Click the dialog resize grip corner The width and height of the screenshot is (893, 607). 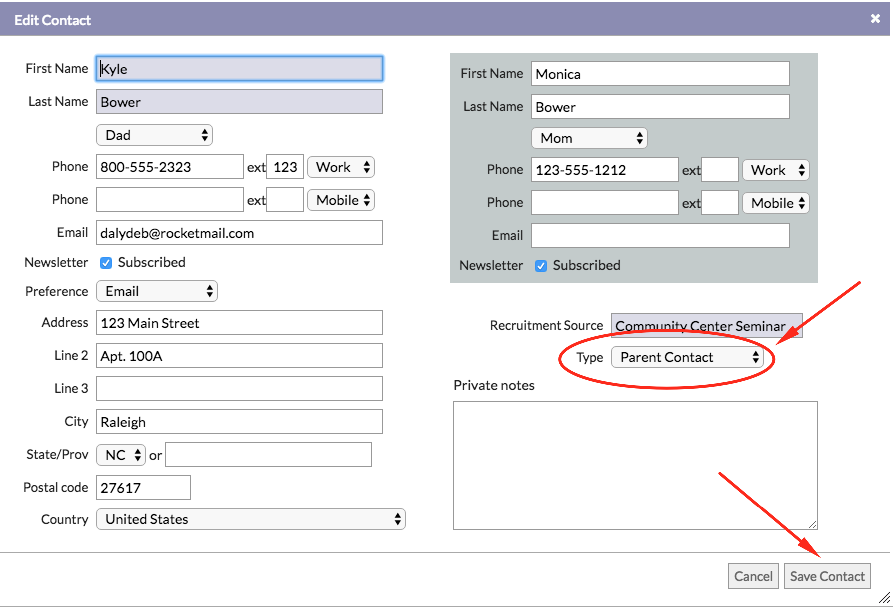884,598
